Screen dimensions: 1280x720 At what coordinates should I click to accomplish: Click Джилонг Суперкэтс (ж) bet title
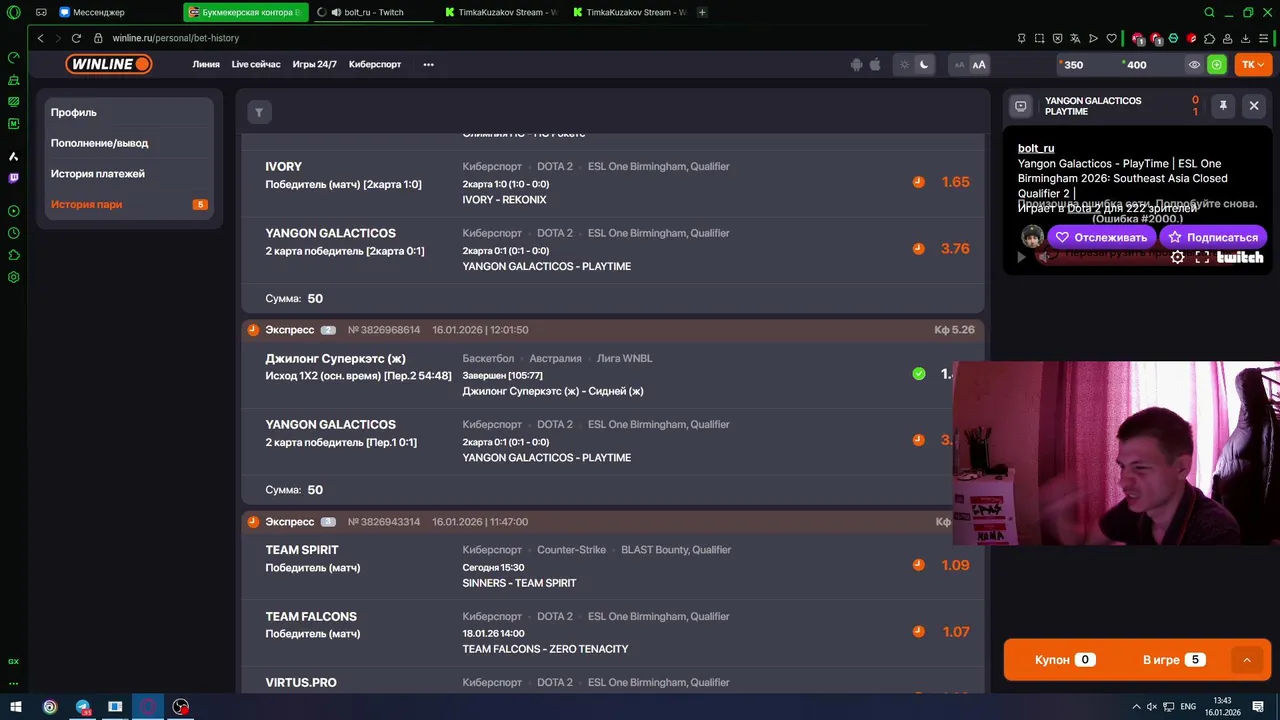[x=335, y=359]
